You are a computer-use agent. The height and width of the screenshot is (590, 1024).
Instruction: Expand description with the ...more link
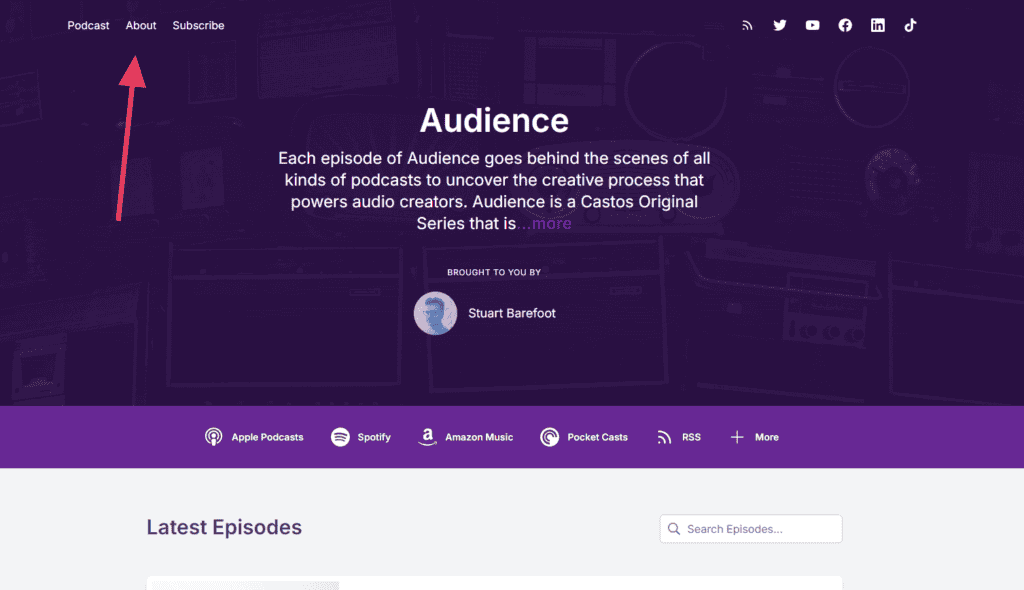(545, 224)
